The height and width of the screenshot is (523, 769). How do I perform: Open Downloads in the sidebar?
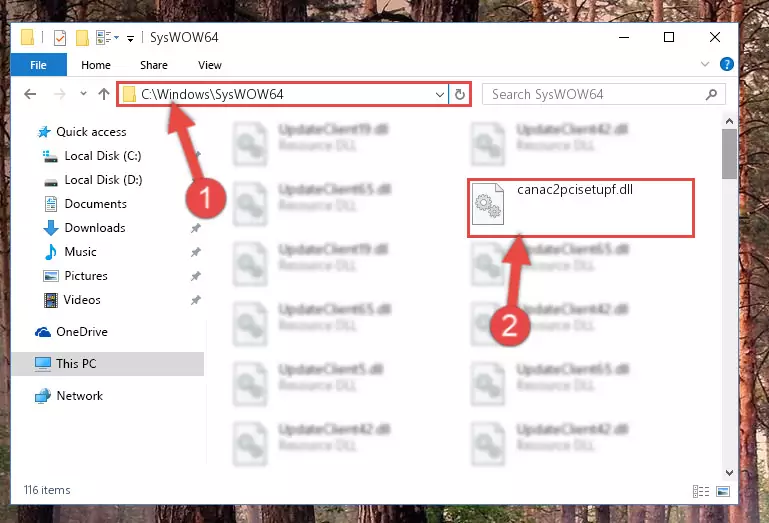coord(95,228)
